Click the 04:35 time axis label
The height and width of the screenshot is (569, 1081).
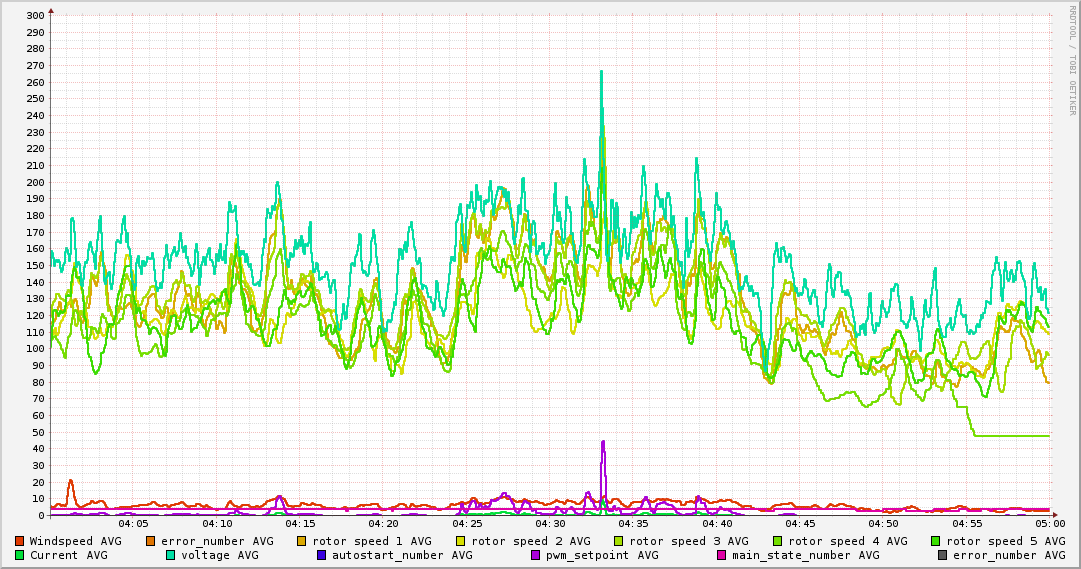pyautogui.click(x=634, y=524)
